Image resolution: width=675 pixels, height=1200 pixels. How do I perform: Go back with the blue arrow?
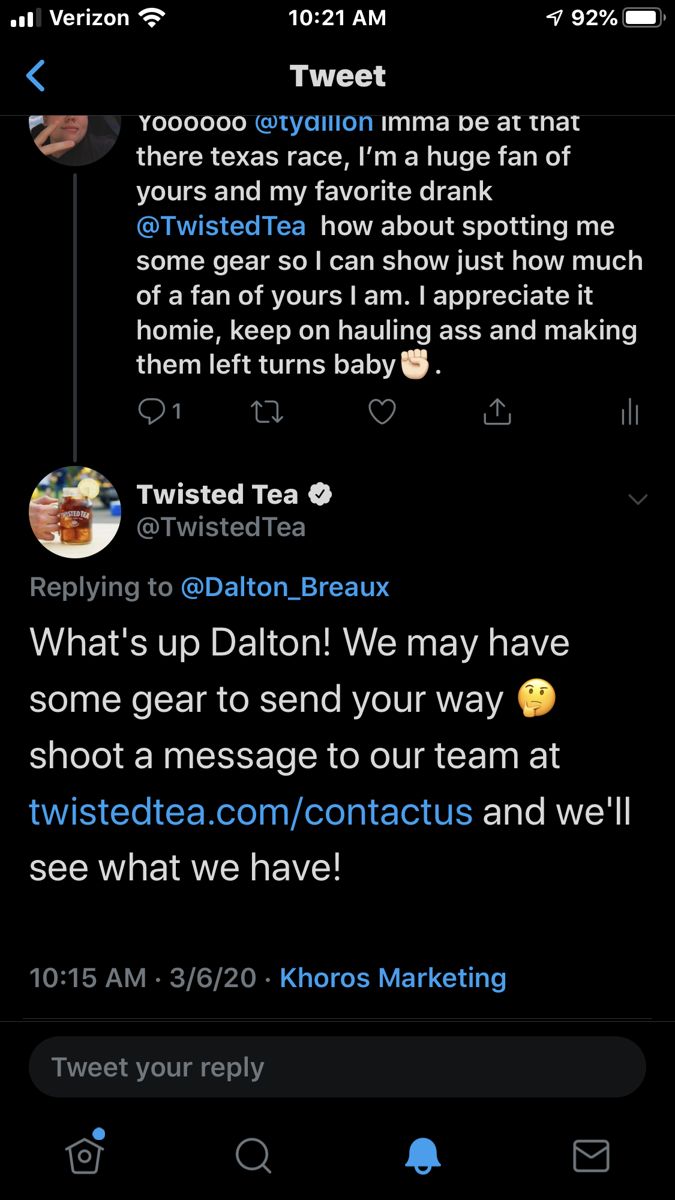click(36, 76)
